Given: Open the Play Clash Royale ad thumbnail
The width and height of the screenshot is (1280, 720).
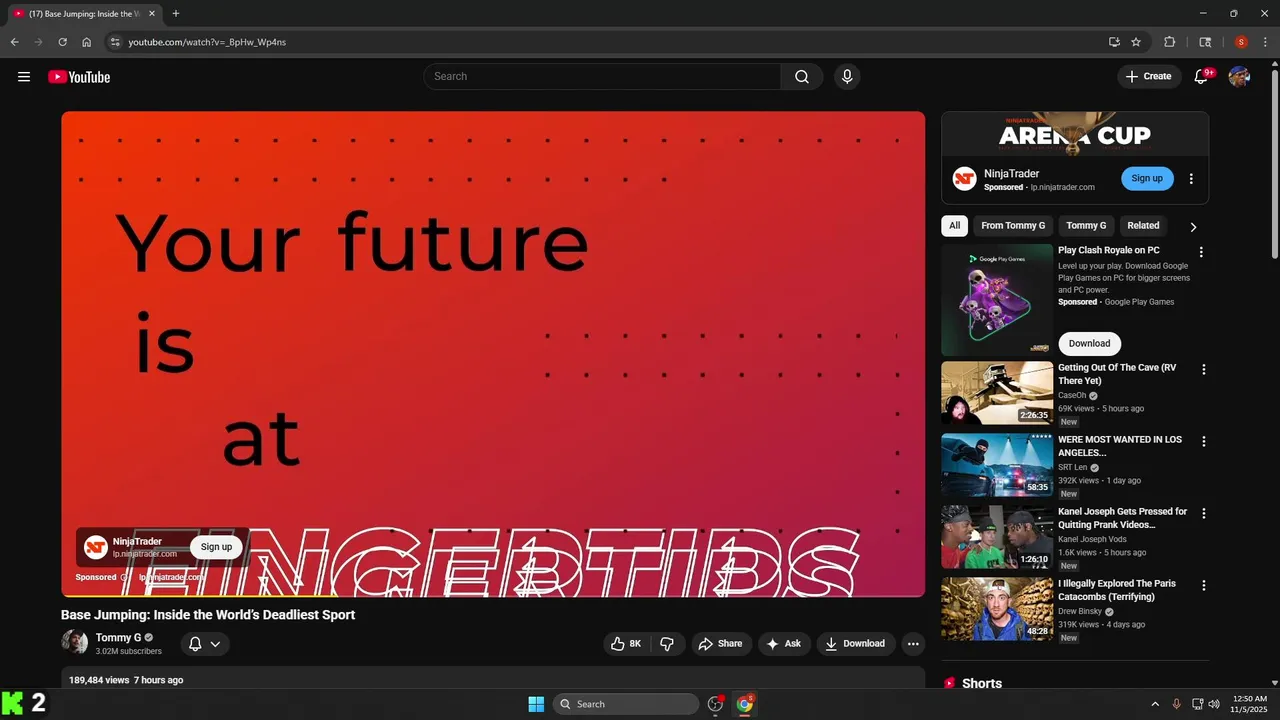Looking at the screenshot, I should (x=997, y=300).
